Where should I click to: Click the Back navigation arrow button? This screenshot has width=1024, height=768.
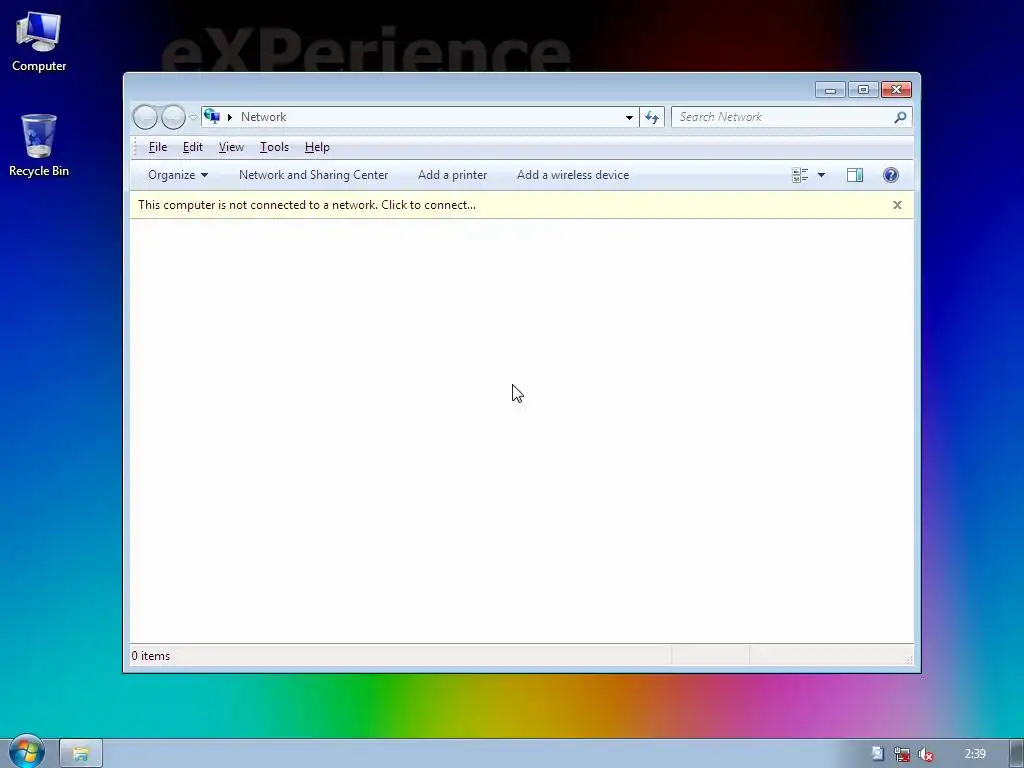(145, 118)
